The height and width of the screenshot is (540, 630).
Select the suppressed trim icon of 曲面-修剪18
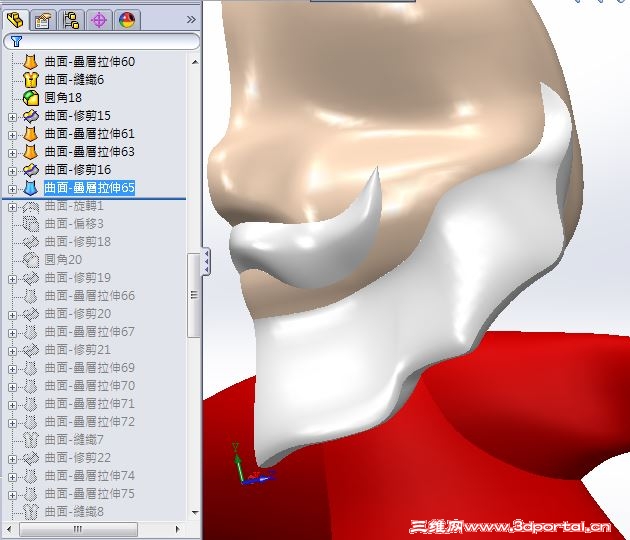pyautogui.click(x=31, y=242)
